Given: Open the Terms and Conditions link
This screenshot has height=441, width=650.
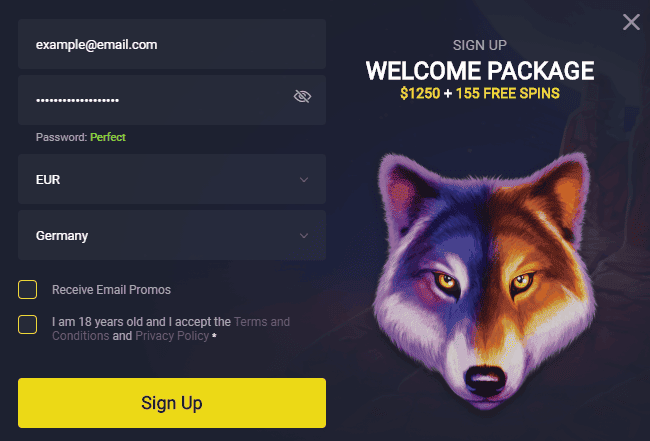Looking at the screenshot, I should [171, 329].
